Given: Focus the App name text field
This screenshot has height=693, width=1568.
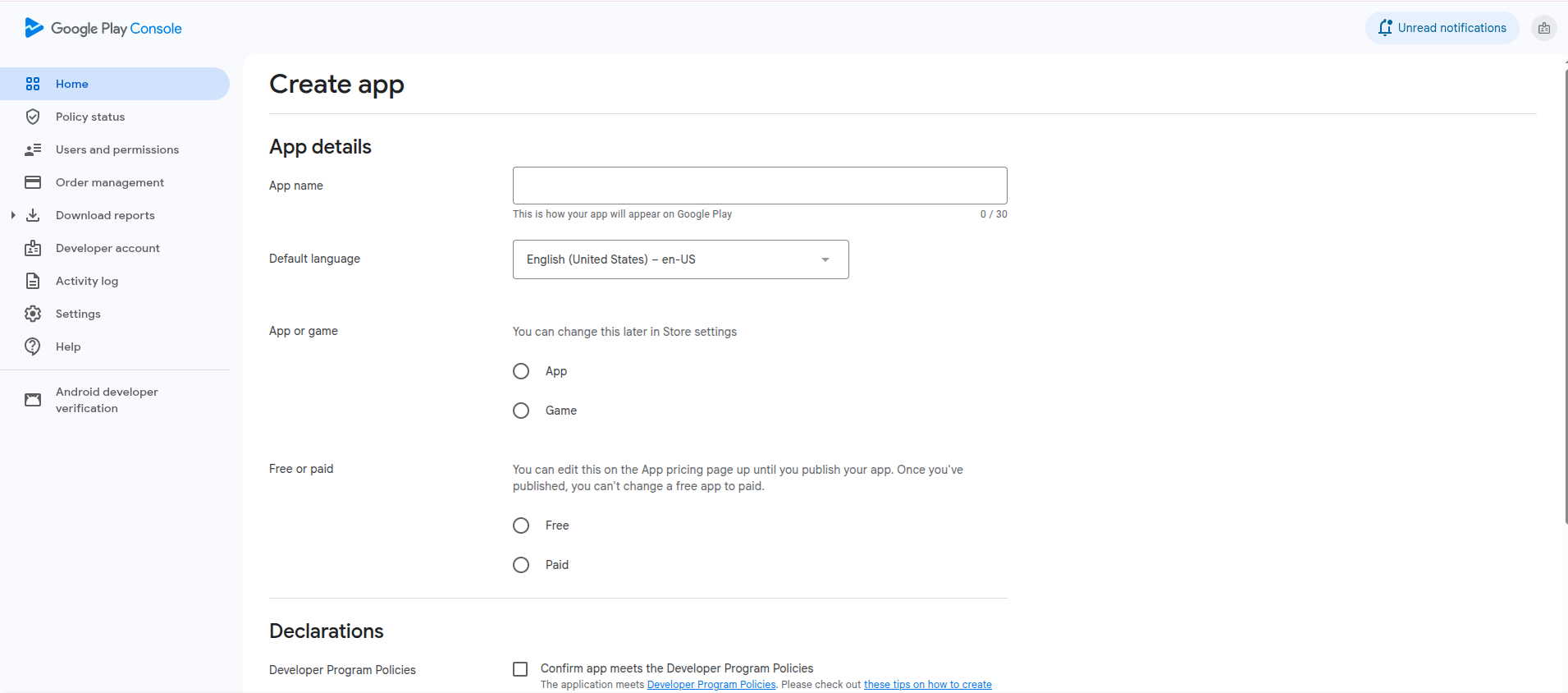Looking at the screenshot, I should [759, 186].
